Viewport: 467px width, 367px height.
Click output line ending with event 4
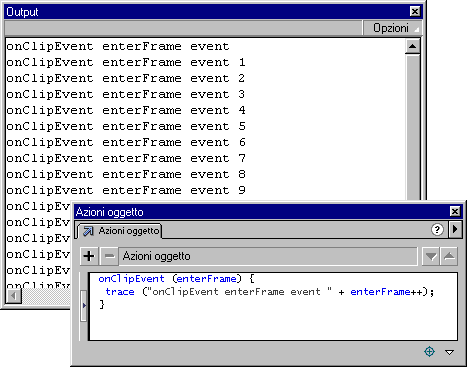[x=126, y=110]
